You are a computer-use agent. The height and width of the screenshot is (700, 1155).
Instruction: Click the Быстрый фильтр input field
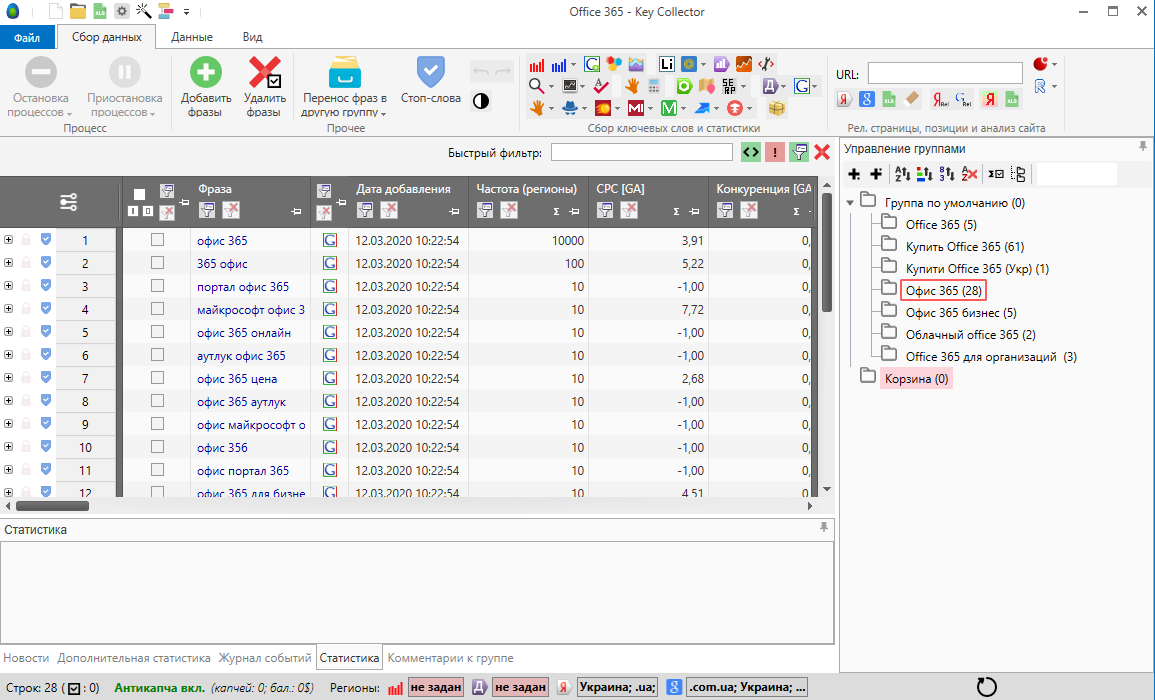click(642, 153)
